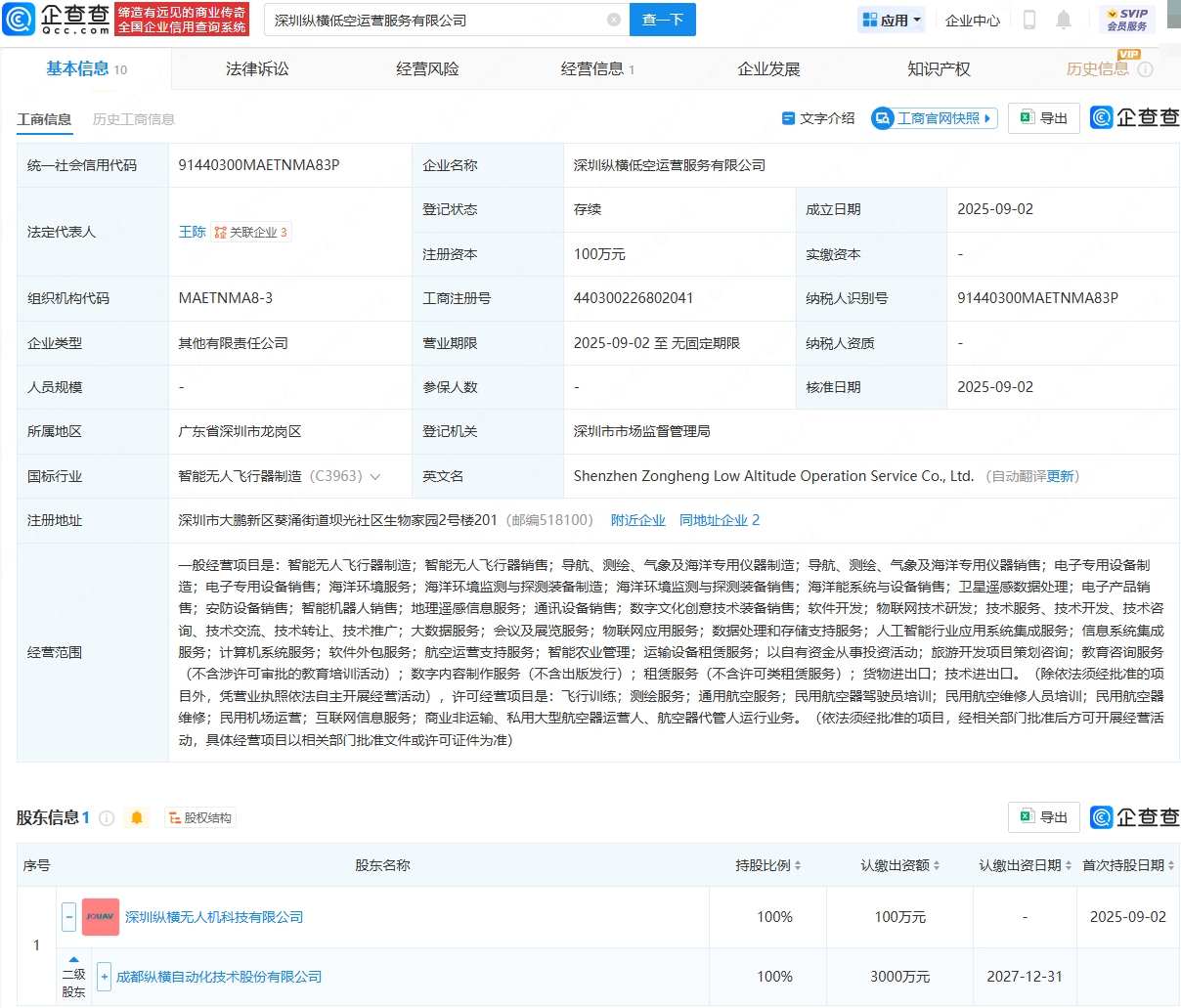Switch to the 法律诉讼 tab
Screen dimensions: 1181x1008
(x=257, y=68)
